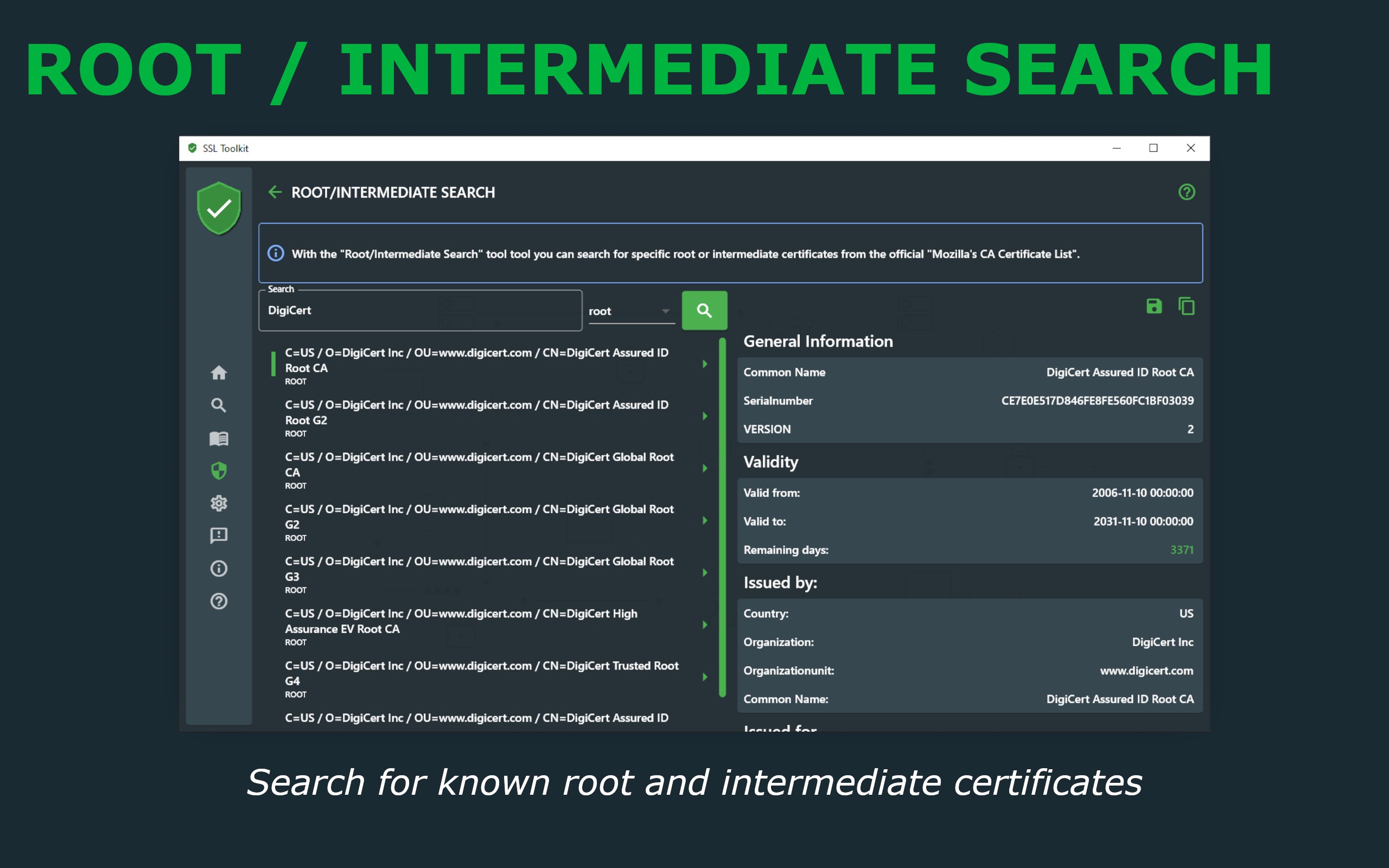Save certificate with the green disk icon
Image resolution: width=1389 pixels, height=868 pixels.
(1154, 306)
